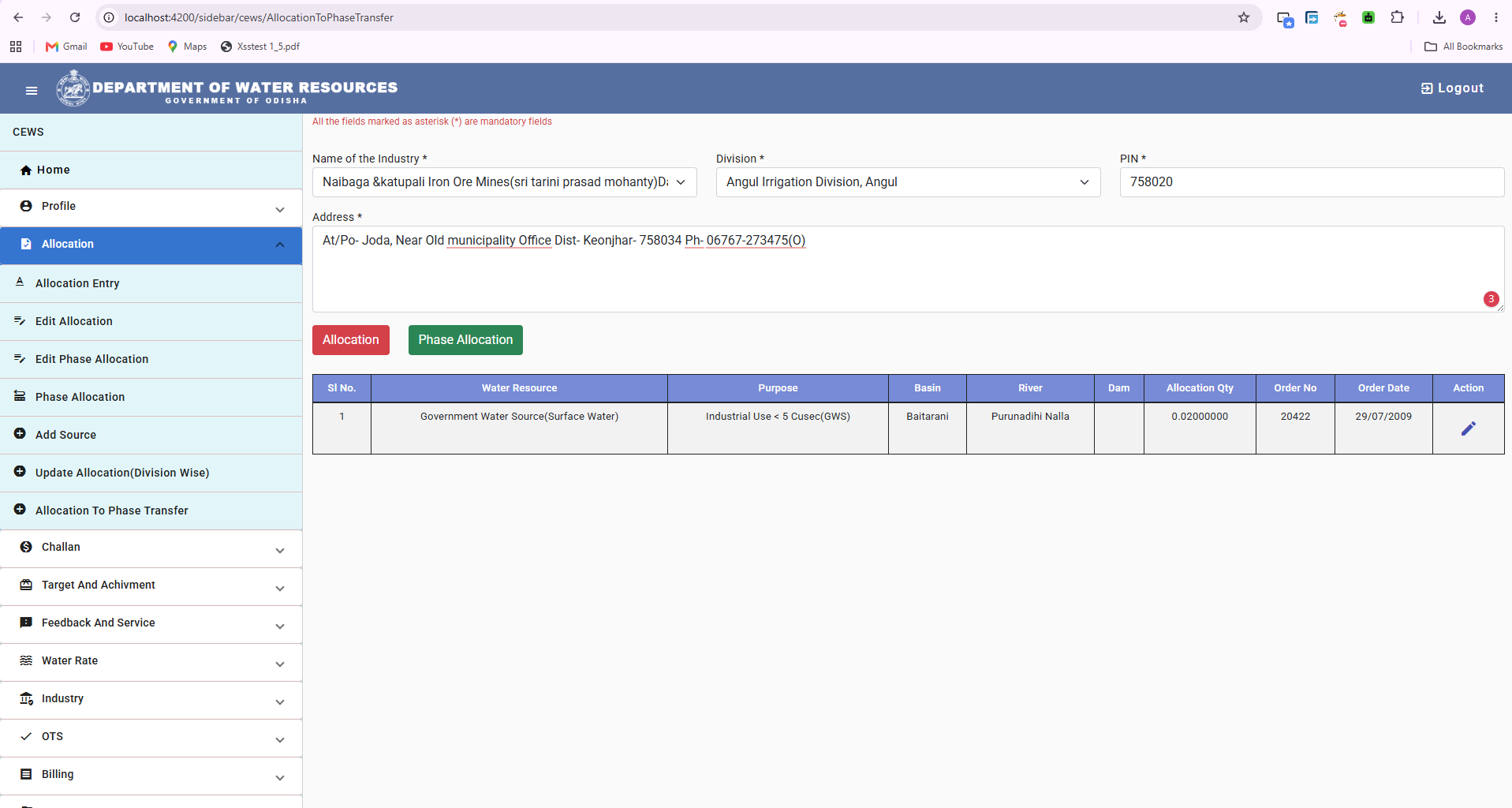This screenshot has width=1512, height=808.
Task: Open the Name of the Industry dropdown
Action: pyautogui.click(x=505, y=182)
